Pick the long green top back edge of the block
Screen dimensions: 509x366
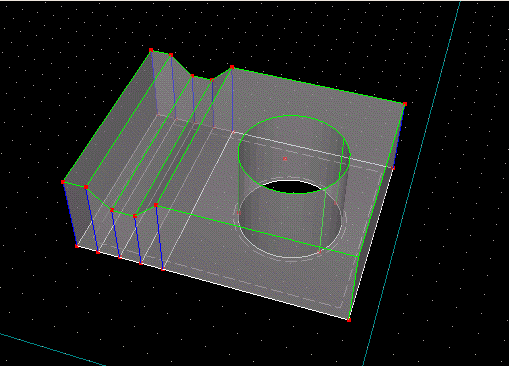pyautogui.click(x=318, y=86)
